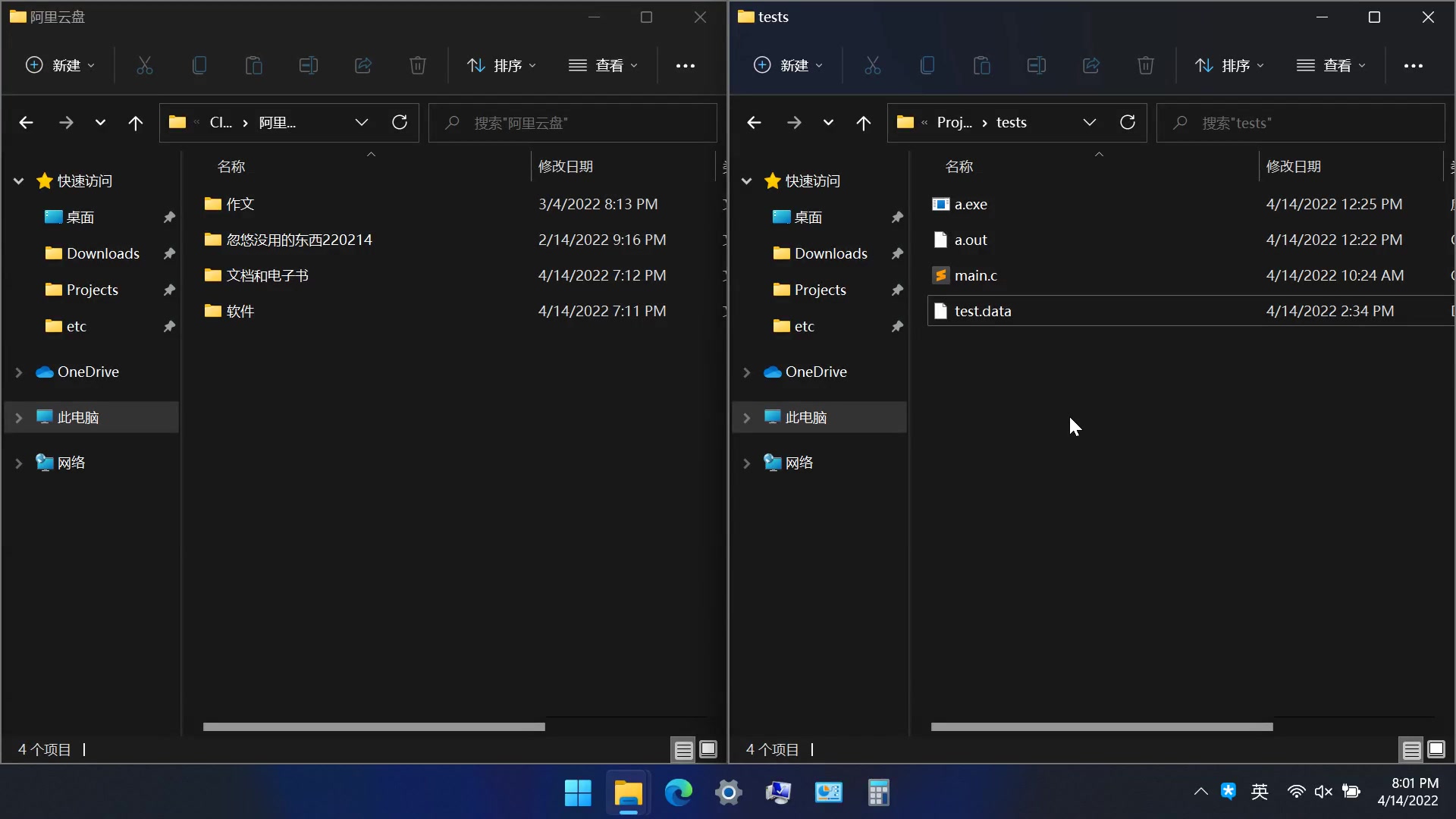Select the main.c file

tap(975, 275)
